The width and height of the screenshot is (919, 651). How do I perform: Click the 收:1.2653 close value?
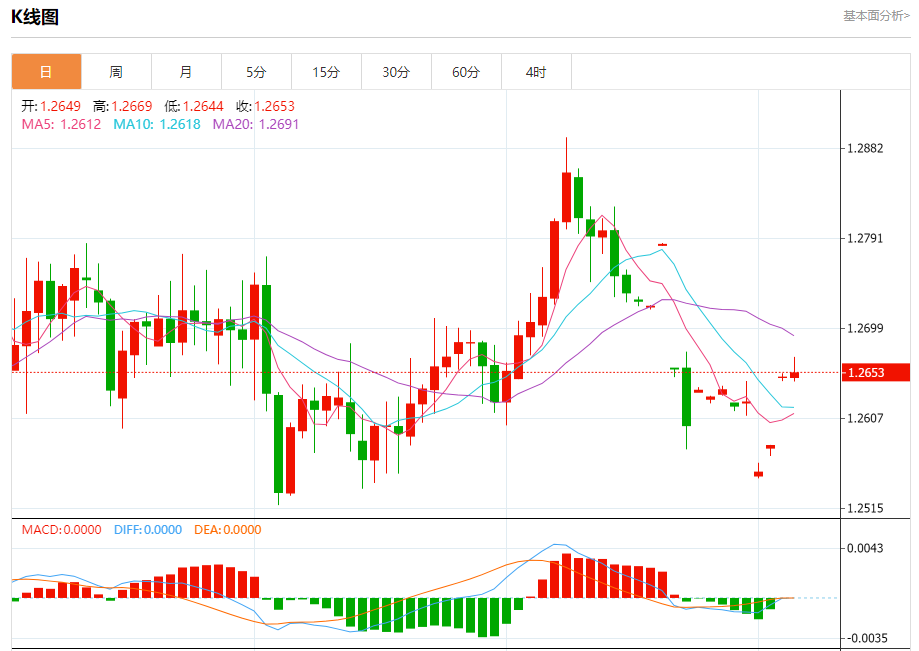[266, 106]
